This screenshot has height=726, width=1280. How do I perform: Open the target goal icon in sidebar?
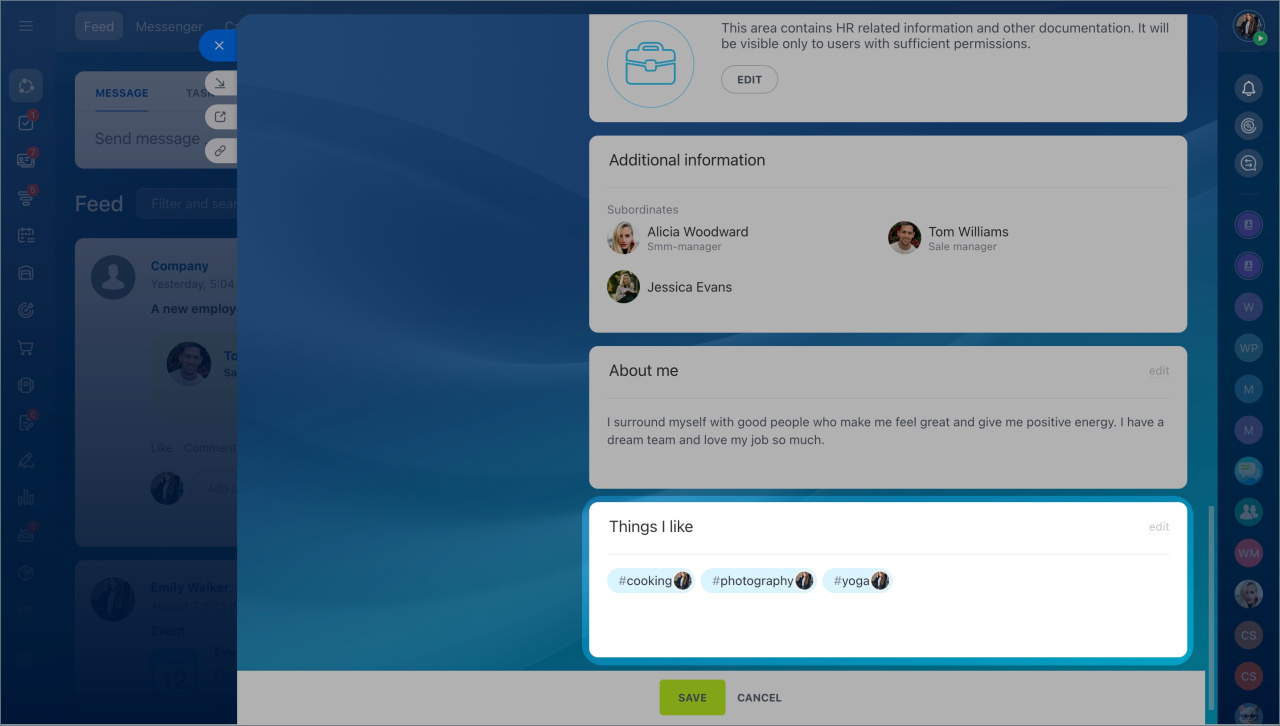pyautogui.click(x=26, y=310)
